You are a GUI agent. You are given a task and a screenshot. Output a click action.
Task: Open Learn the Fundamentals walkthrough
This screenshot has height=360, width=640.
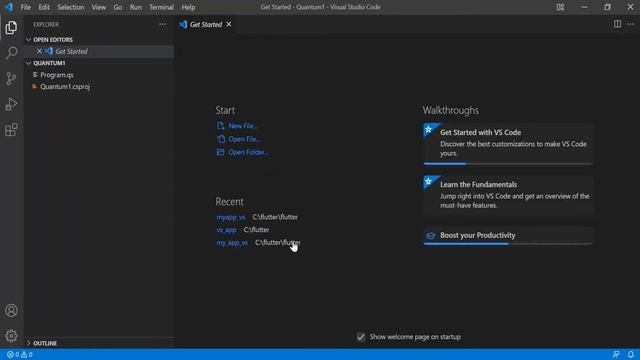508,196
